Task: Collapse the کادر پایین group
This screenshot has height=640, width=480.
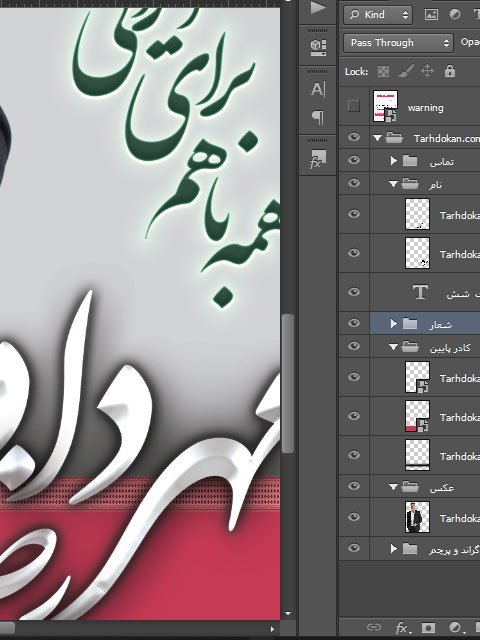Action: click(x=393, y=347)
